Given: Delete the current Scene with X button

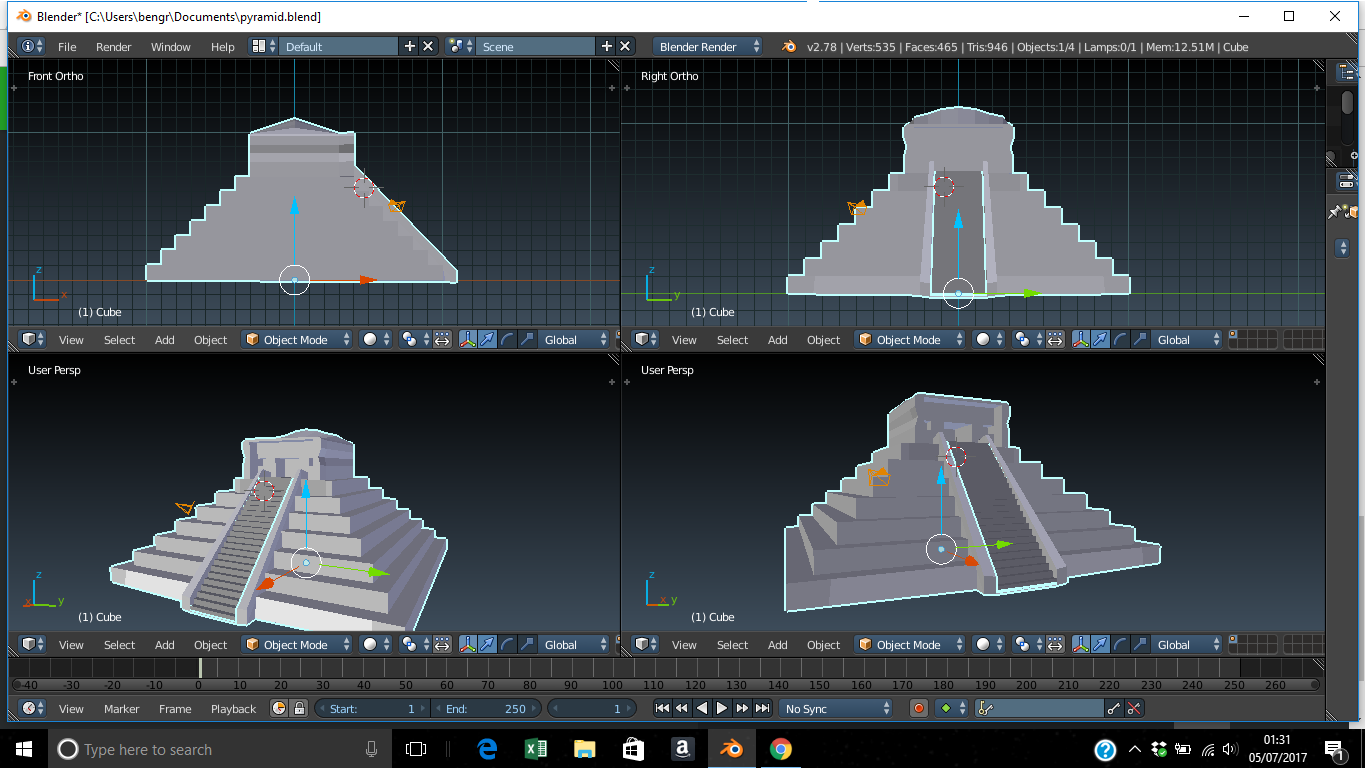Looking at the screenshot, I should click(626, 47).
